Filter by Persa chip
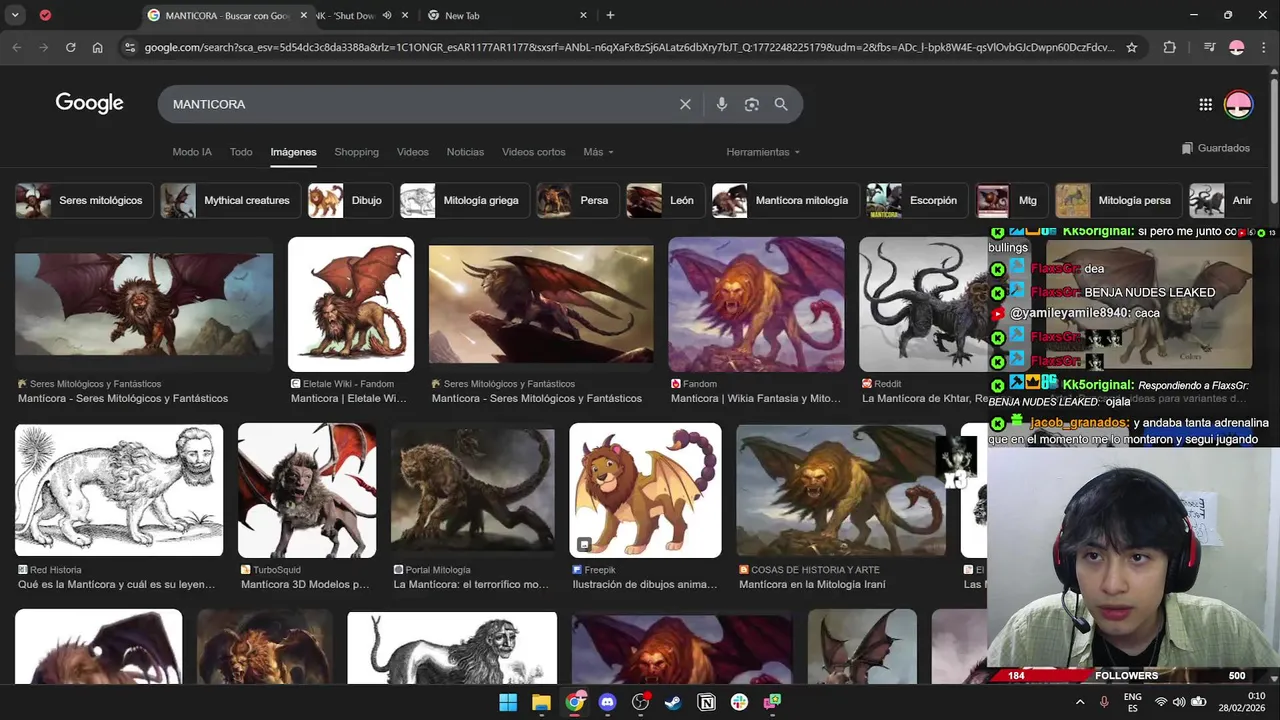Screen dimensions: 1280x720 point(577,200)
